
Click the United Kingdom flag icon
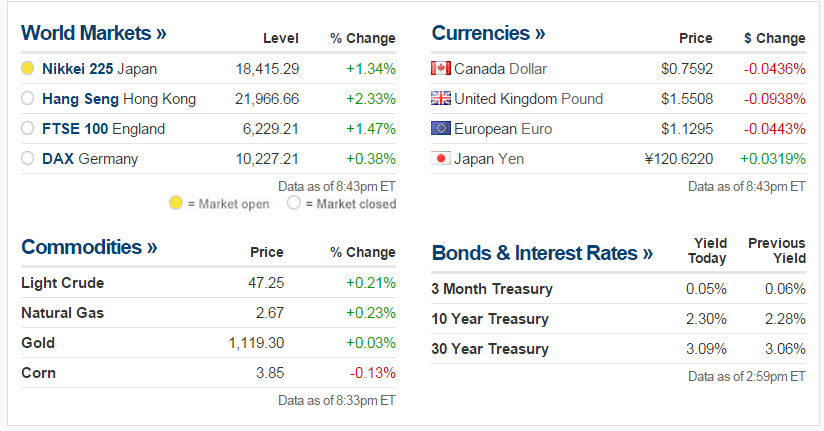[441, 98]
